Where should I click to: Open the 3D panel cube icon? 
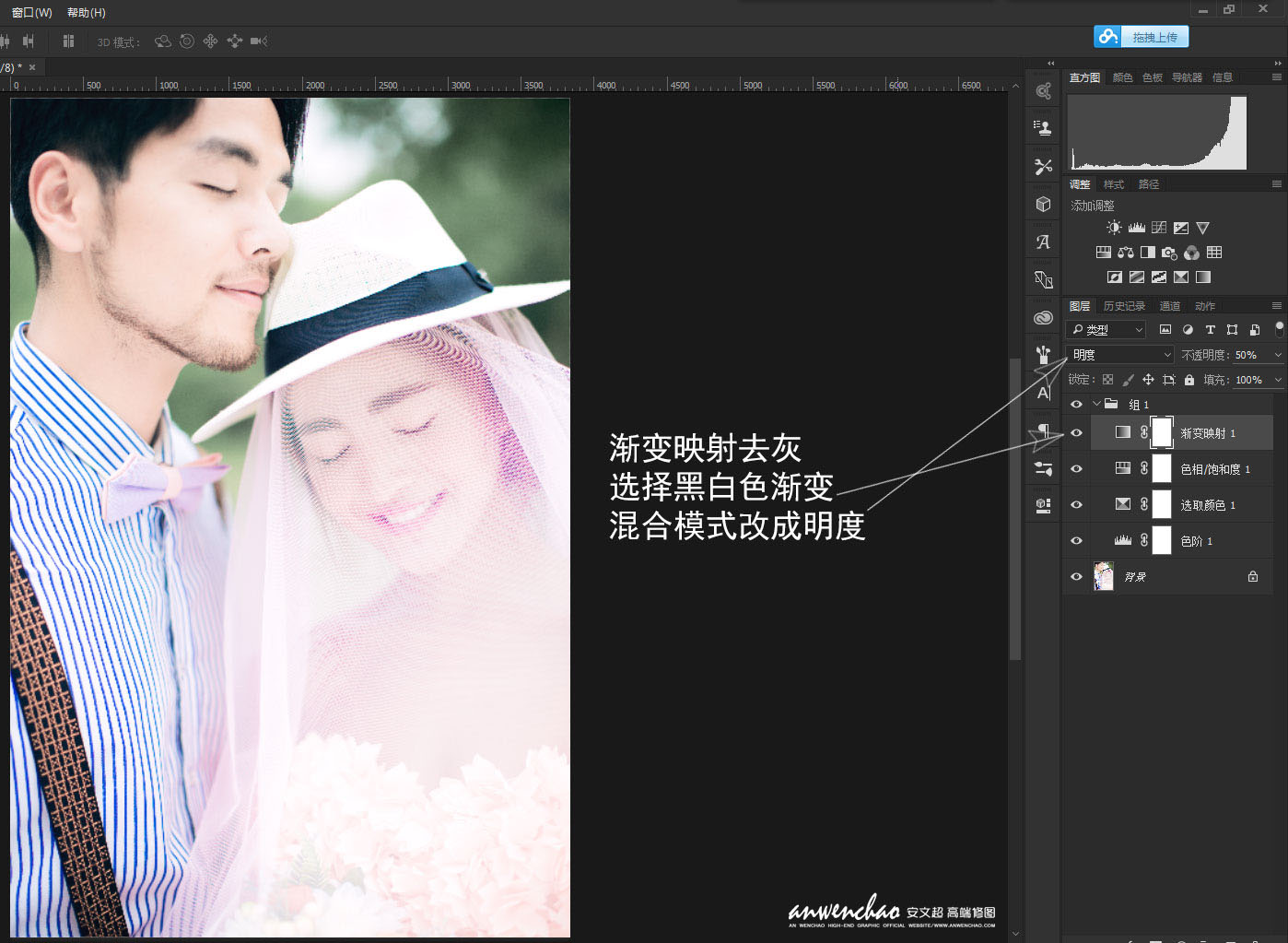(1043, 204)
